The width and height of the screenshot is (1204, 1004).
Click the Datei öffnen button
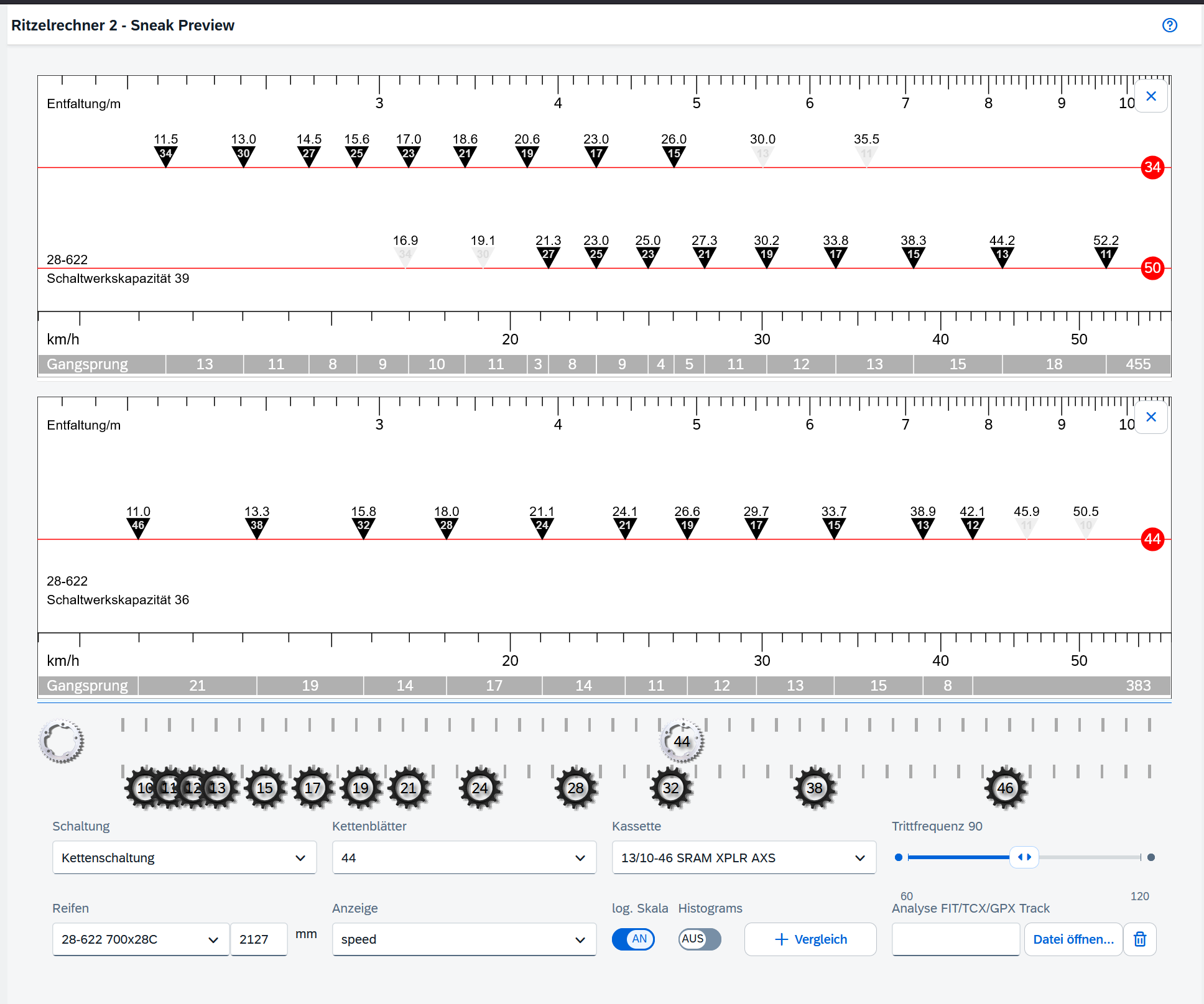[x=1073, y=939]
